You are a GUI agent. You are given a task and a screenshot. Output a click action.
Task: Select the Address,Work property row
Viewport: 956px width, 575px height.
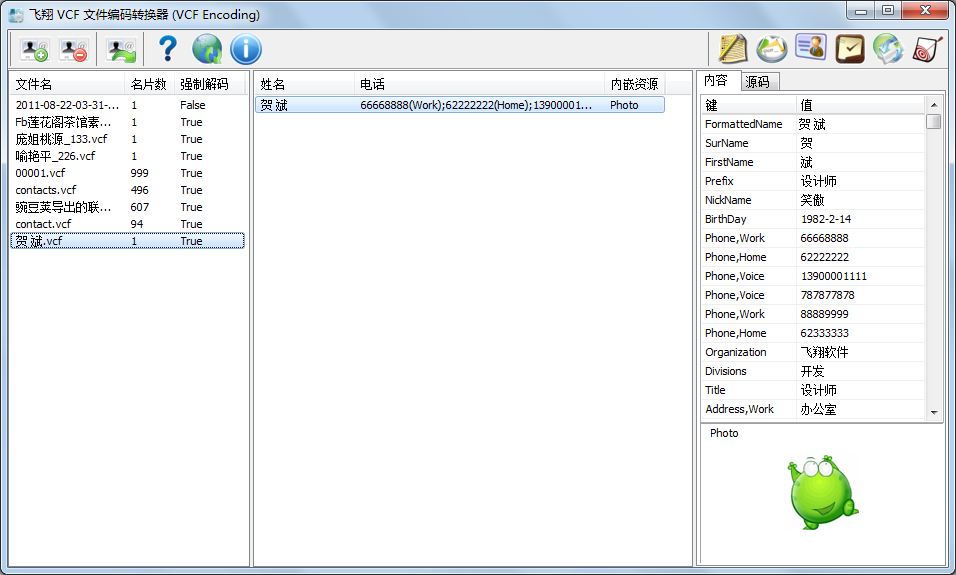coord(813,409)
